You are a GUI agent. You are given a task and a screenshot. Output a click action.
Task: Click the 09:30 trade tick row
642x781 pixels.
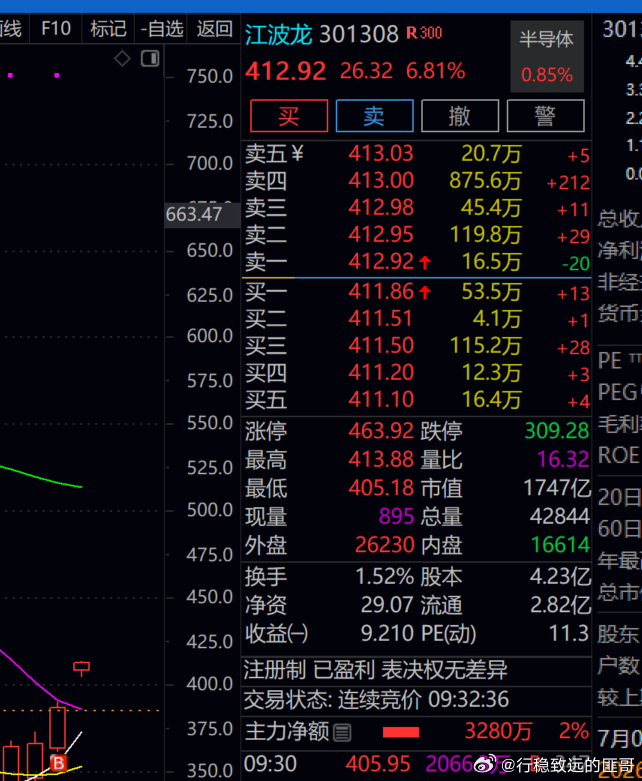[416, 764]
